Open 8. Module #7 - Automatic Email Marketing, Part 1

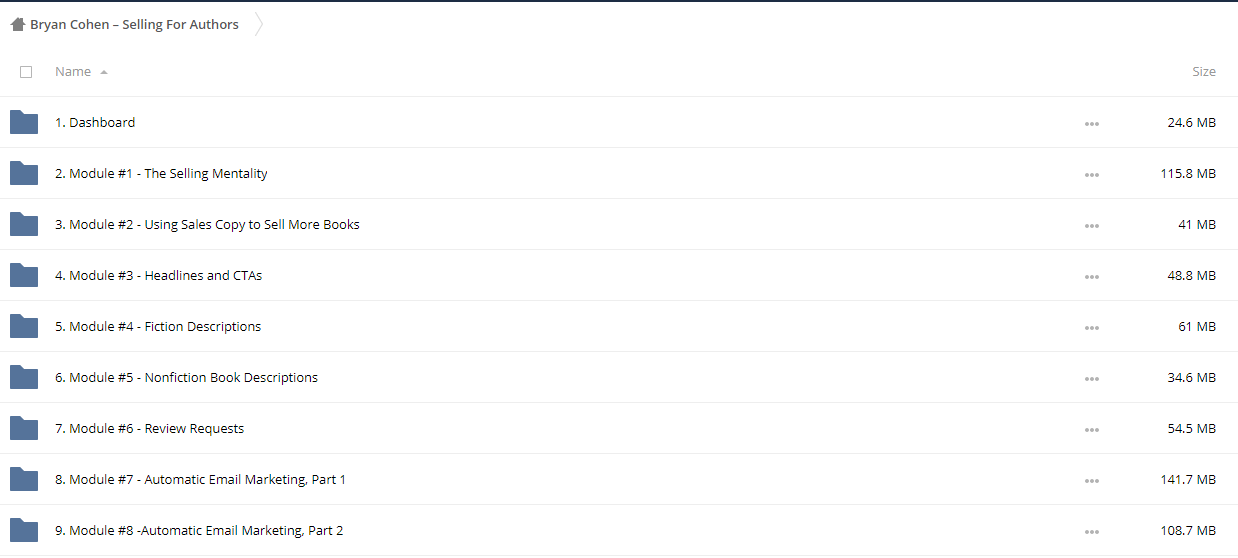click(x=200, y=479)
